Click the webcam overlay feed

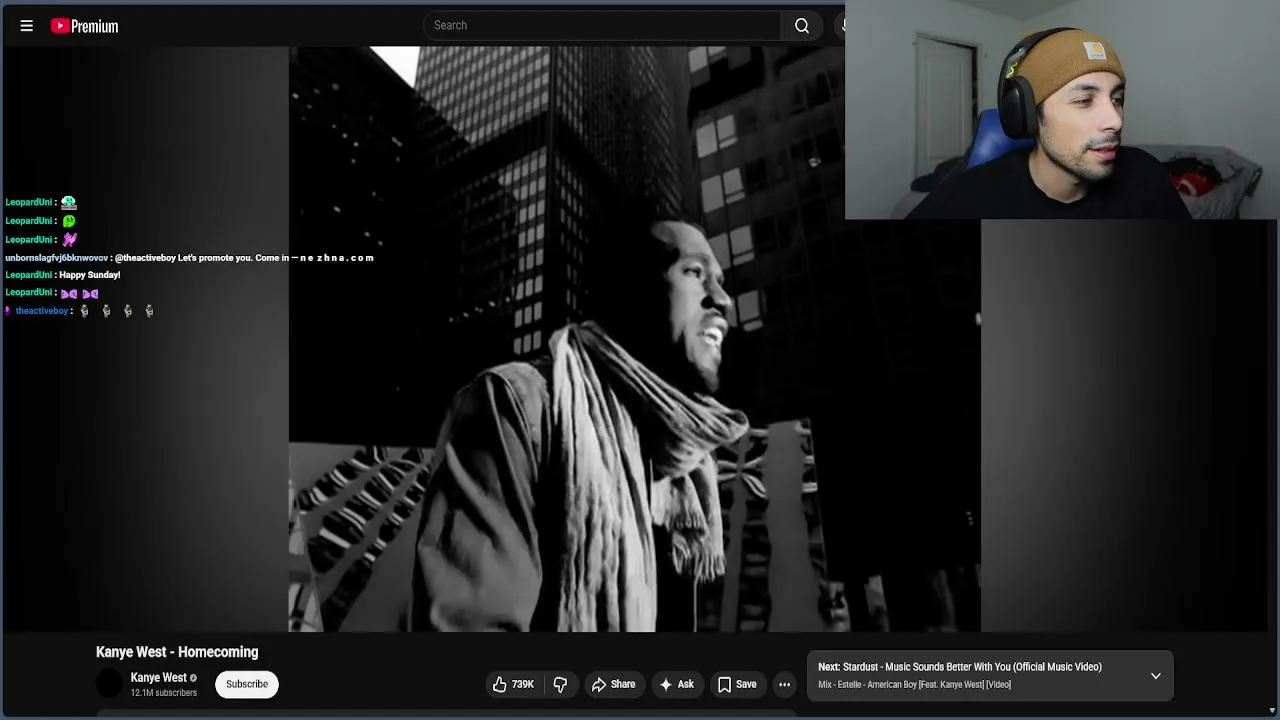tap(1061, 110)
